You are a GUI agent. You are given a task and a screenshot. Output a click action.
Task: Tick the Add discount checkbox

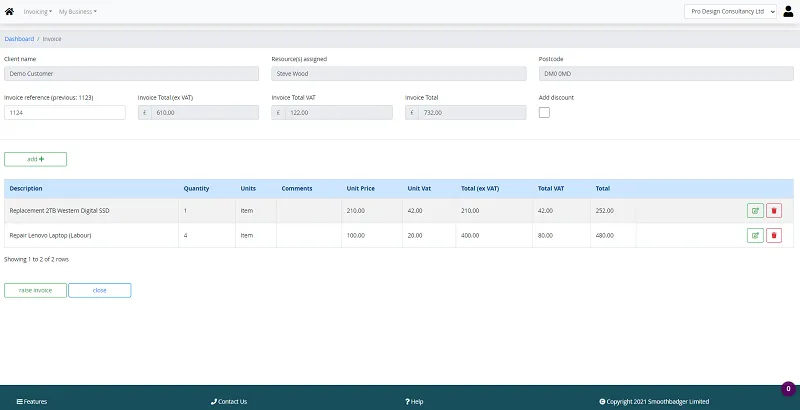[544, 113]
